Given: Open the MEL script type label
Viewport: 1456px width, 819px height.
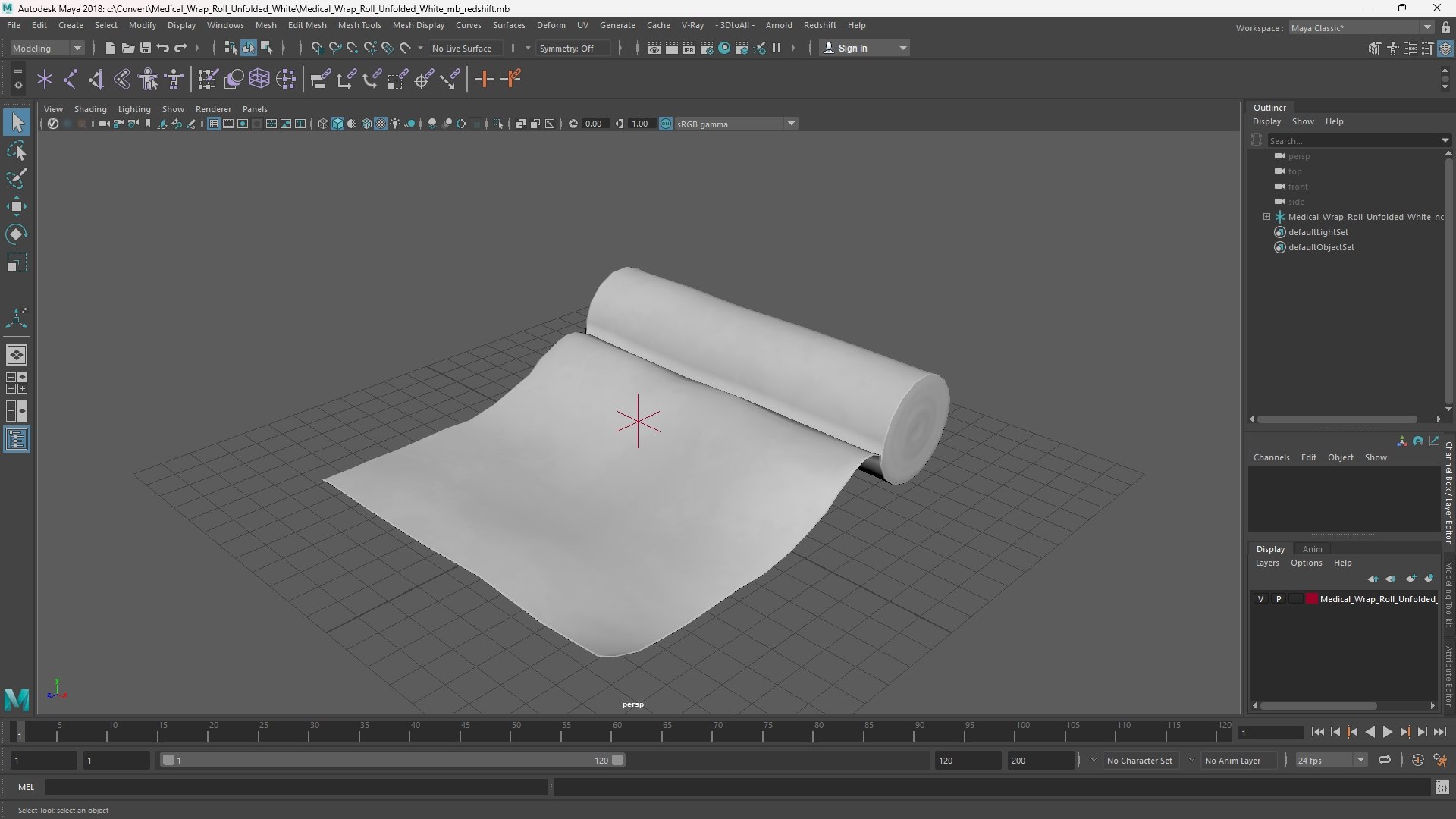Looking at the screenshot, I should 27,787.
